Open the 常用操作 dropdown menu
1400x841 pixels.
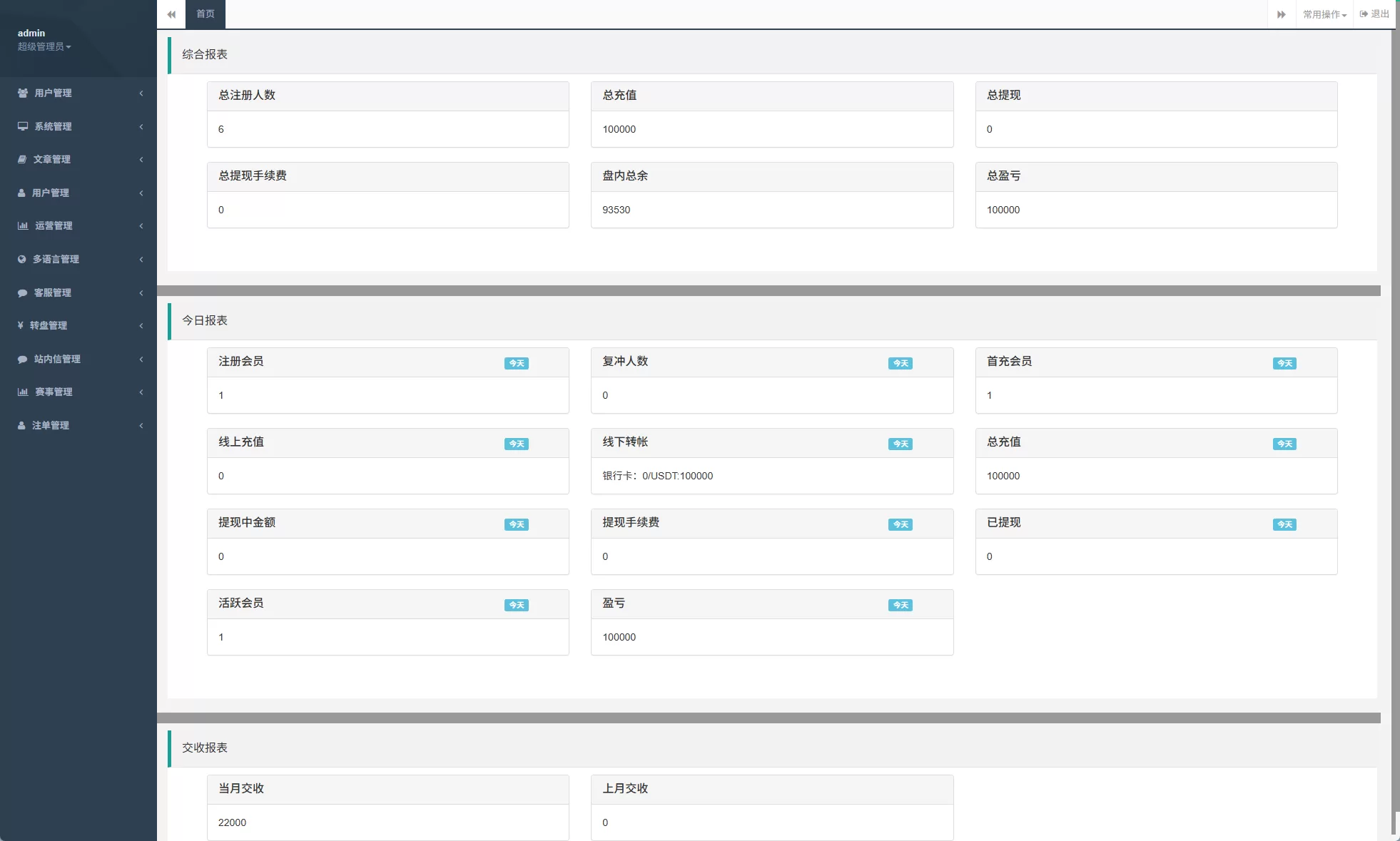[x=1324, y=14]
